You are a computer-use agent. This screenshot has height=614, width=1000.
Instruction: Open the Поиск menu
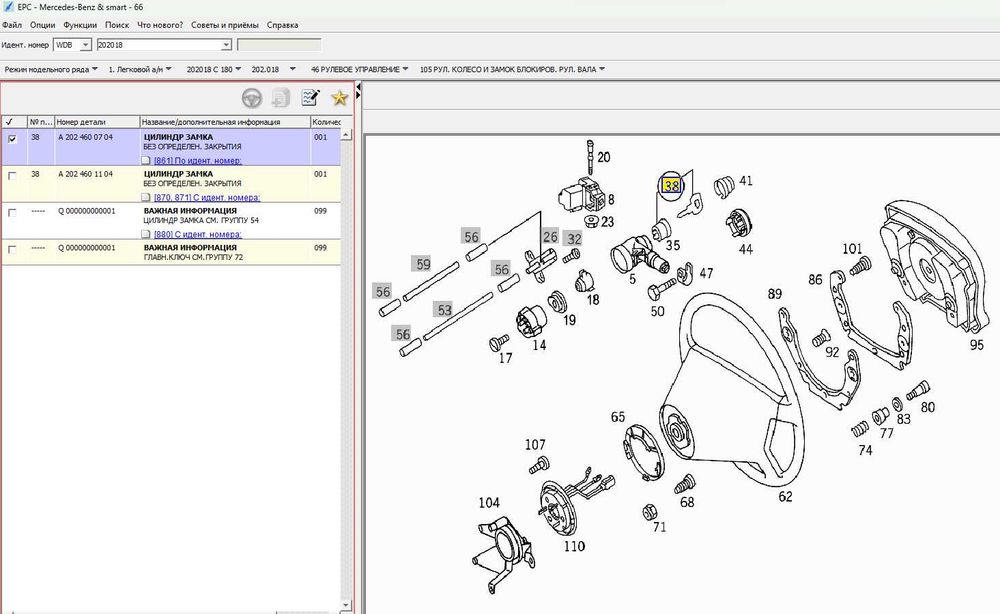coord(117,25)
